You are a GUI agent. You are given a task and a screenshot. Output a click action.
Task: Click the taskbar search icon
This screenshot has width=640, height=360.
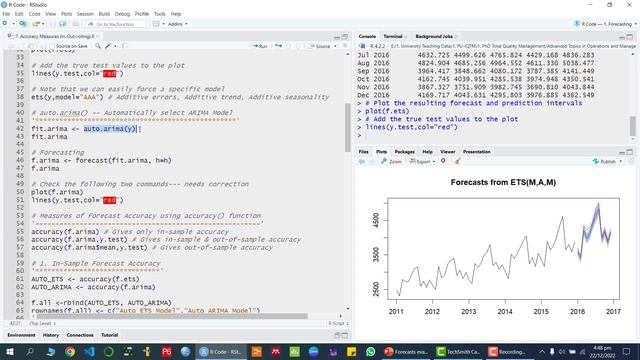[30, 351]
